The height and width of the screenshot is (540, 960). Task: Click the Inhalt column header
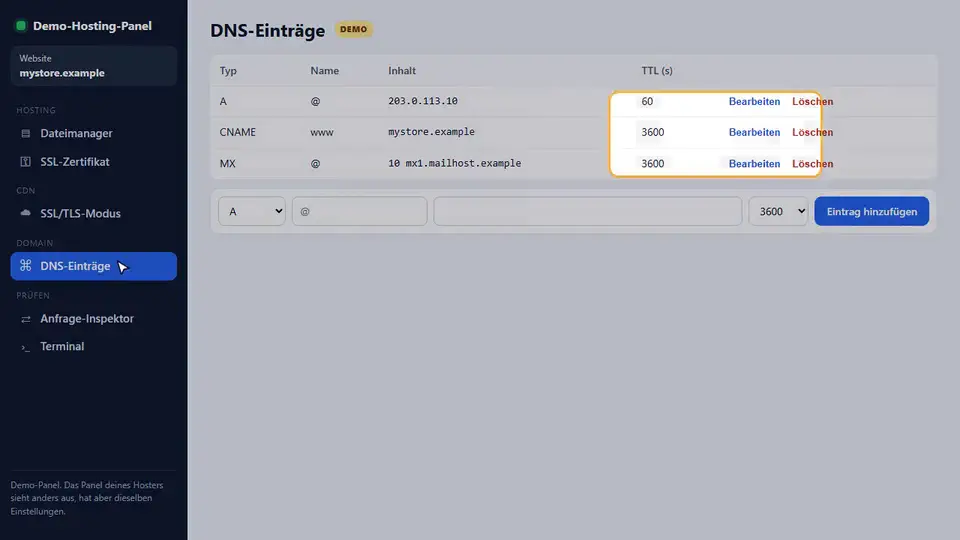(402, 70)
